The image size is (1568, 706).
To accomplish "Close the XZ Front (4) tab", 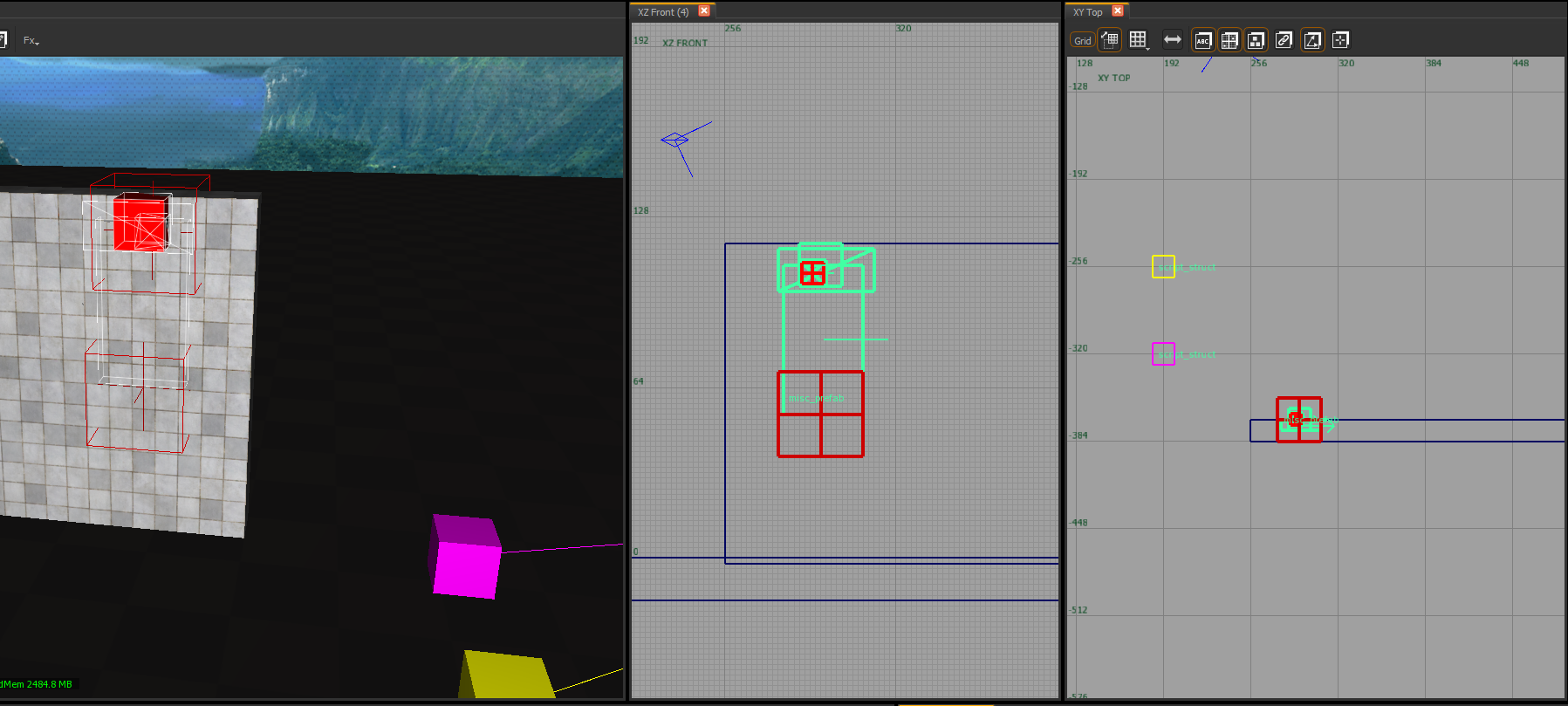I will coord(704,11).
